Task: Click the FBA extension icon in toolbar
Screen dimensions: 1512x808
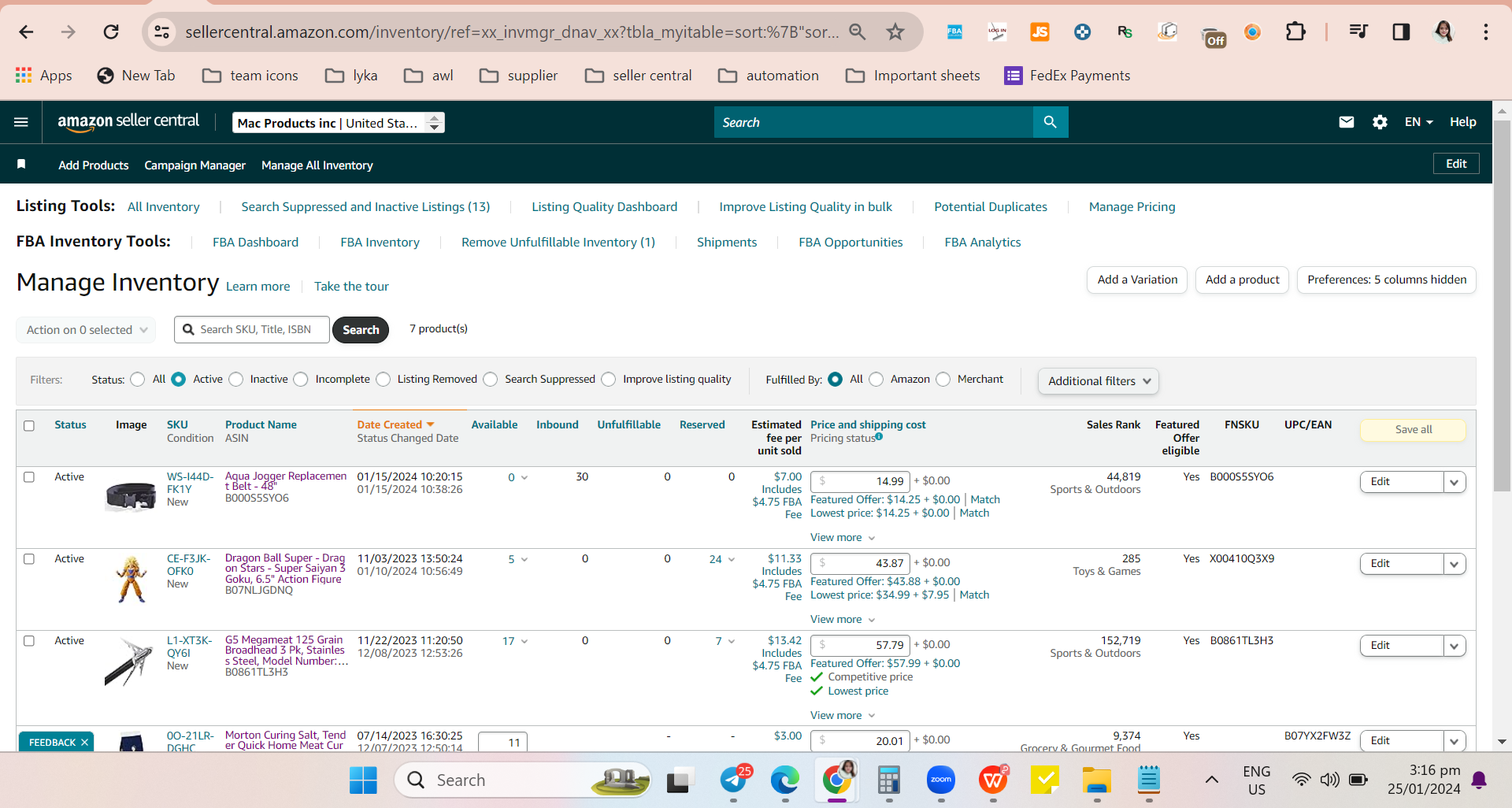Action: (954, 32)
